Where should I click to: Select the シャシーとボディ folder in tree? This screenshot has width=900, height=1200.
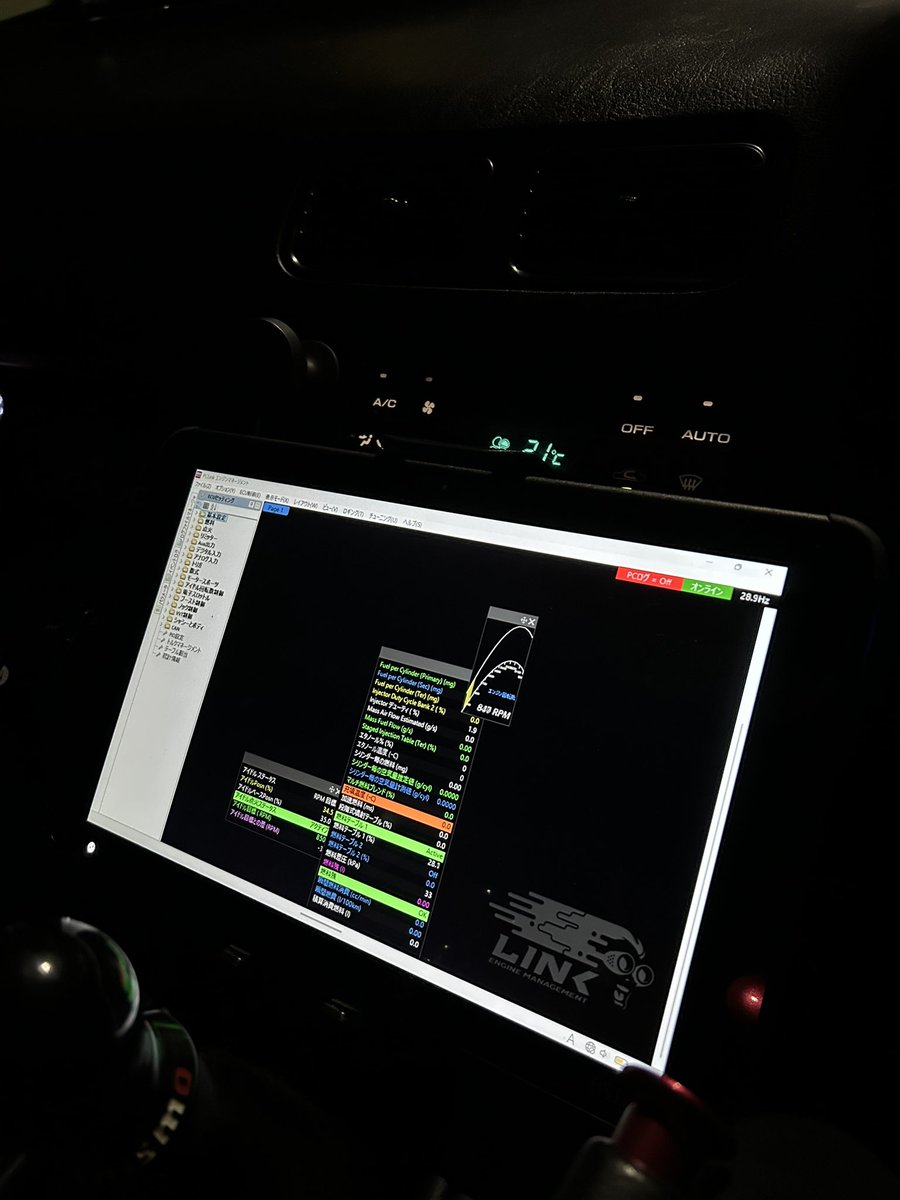pos(185,624)
